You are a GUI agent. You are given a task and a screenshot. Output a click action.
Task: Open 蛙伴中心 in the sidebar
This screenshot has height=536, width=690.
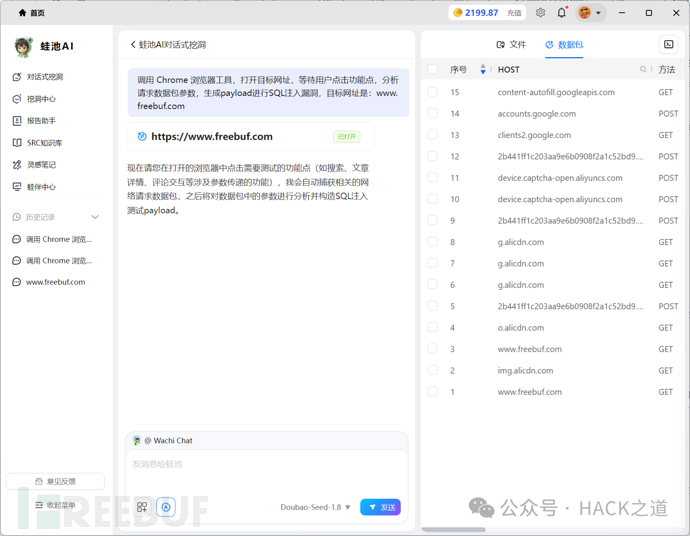(34, 187)
